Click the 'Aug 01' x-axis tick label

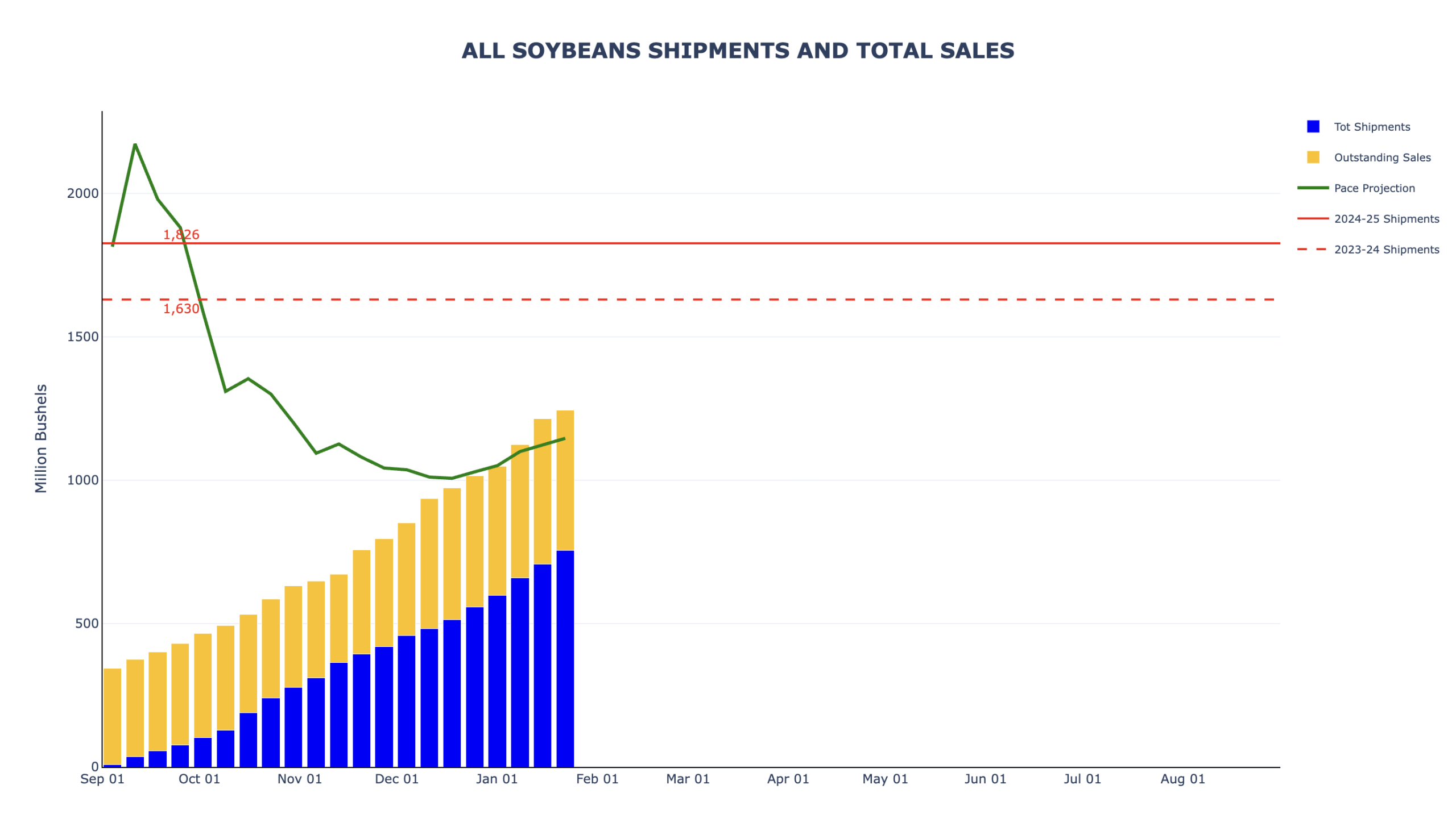point(1182,779)
